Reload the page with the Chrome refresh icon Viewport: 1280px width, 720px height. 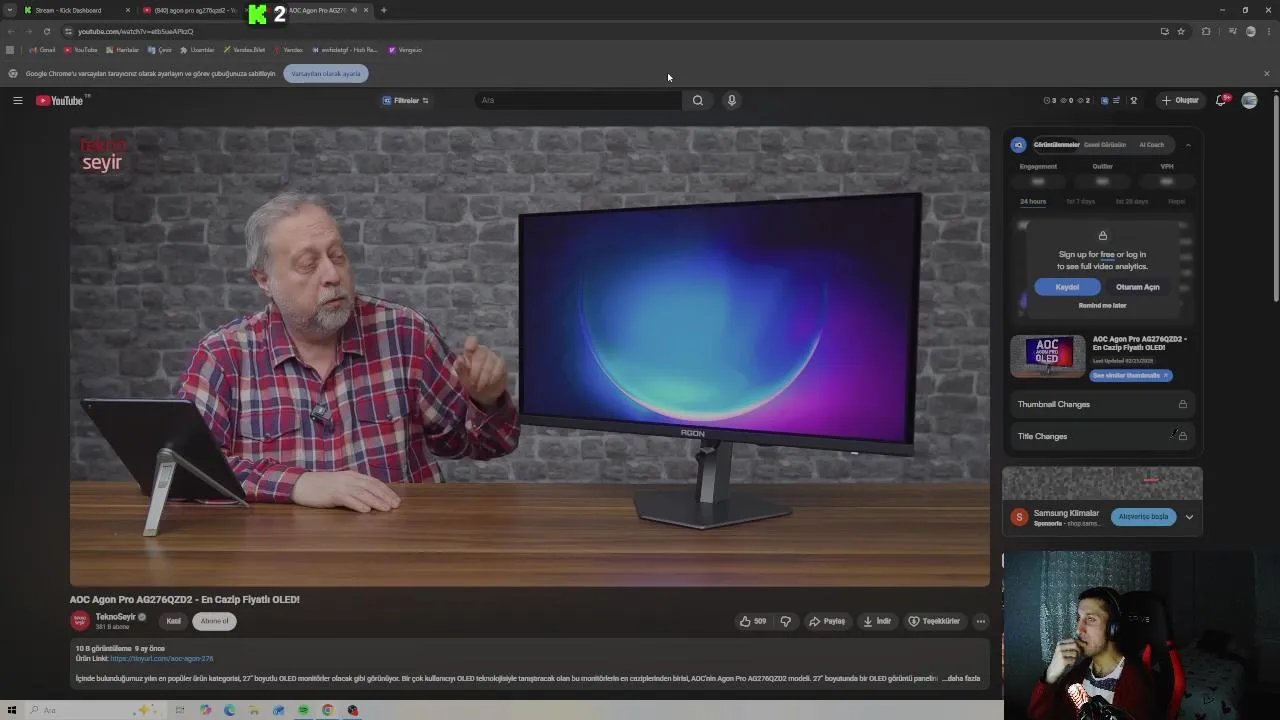point(46,31)
